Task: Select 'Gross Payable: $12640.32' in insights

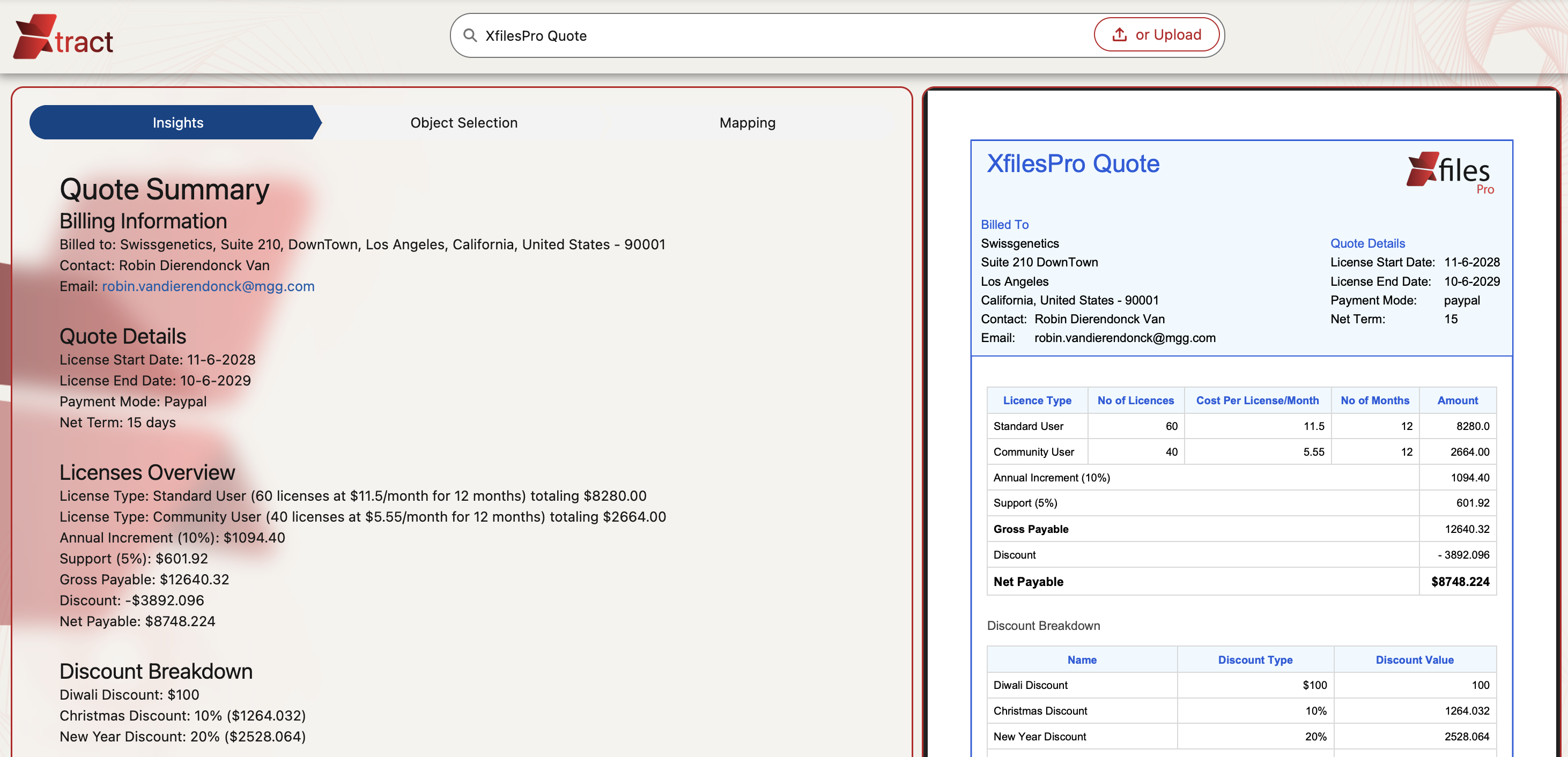Action: [144, 580]
